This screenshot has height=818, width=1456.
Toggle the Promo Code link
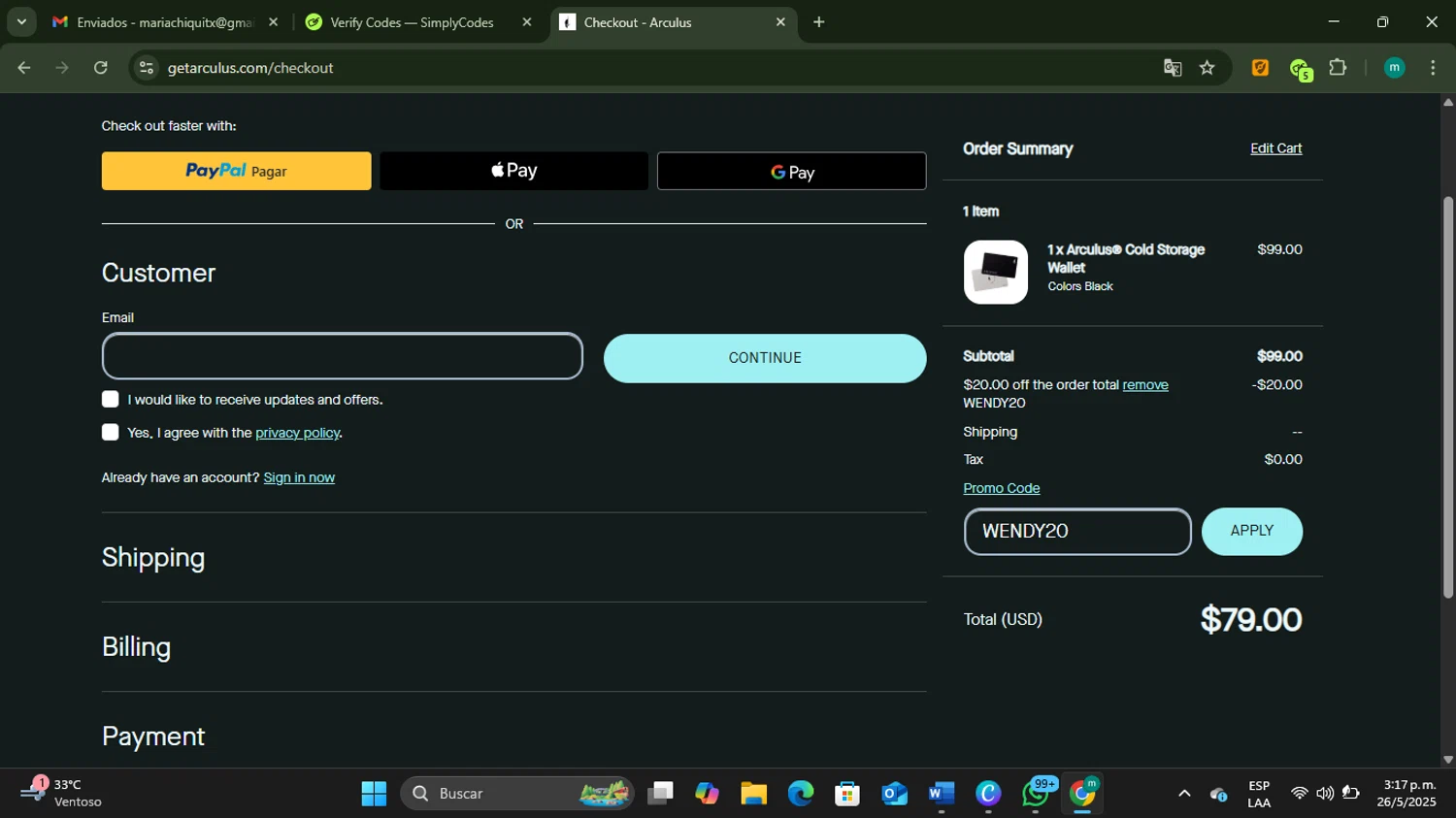click(1001, 488)
